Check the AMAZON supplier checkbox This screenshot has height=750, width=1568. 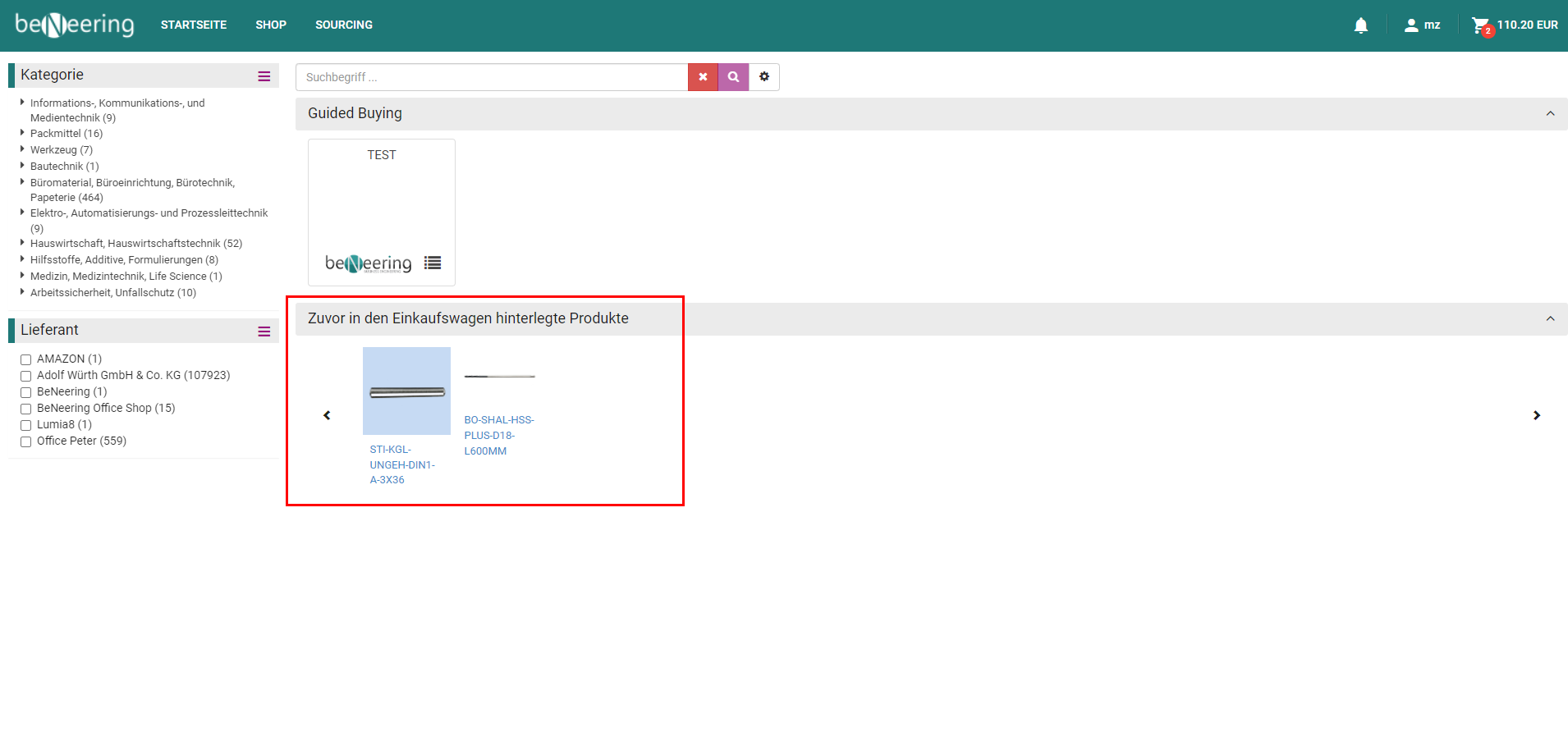tap(26, 359)
